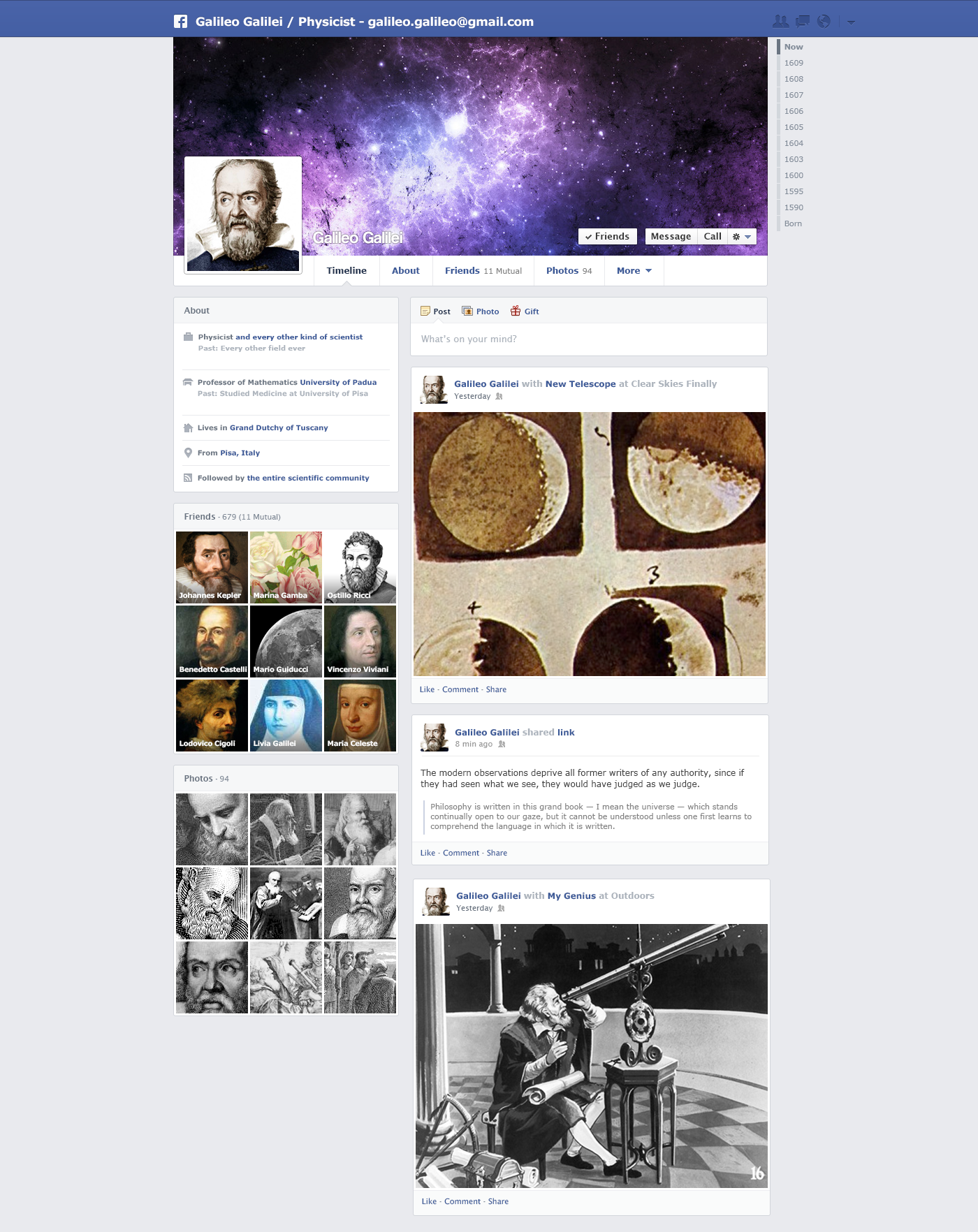978x1232 pixels.
Task: Click the Photo icon in composer
Action: (x=467, y=311)
